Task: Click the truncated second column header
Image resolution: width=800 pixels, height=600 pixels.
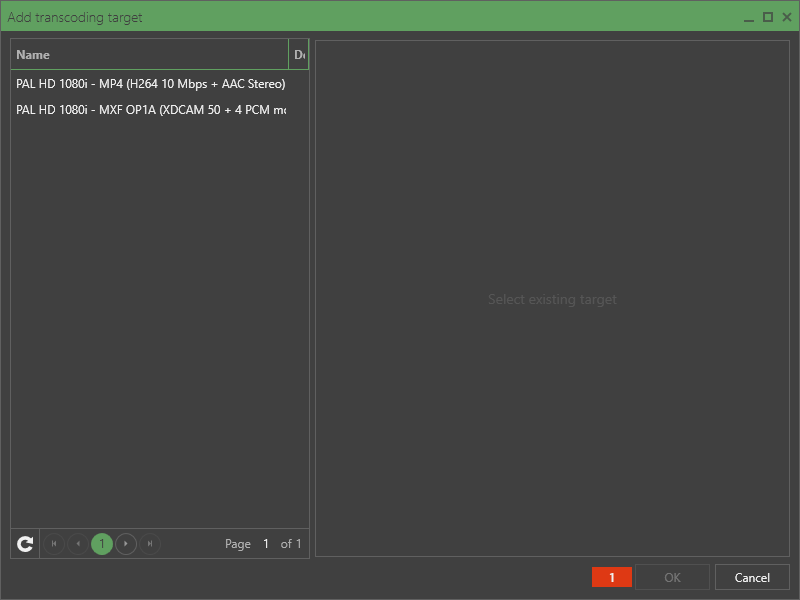Action: click(299, 55)
